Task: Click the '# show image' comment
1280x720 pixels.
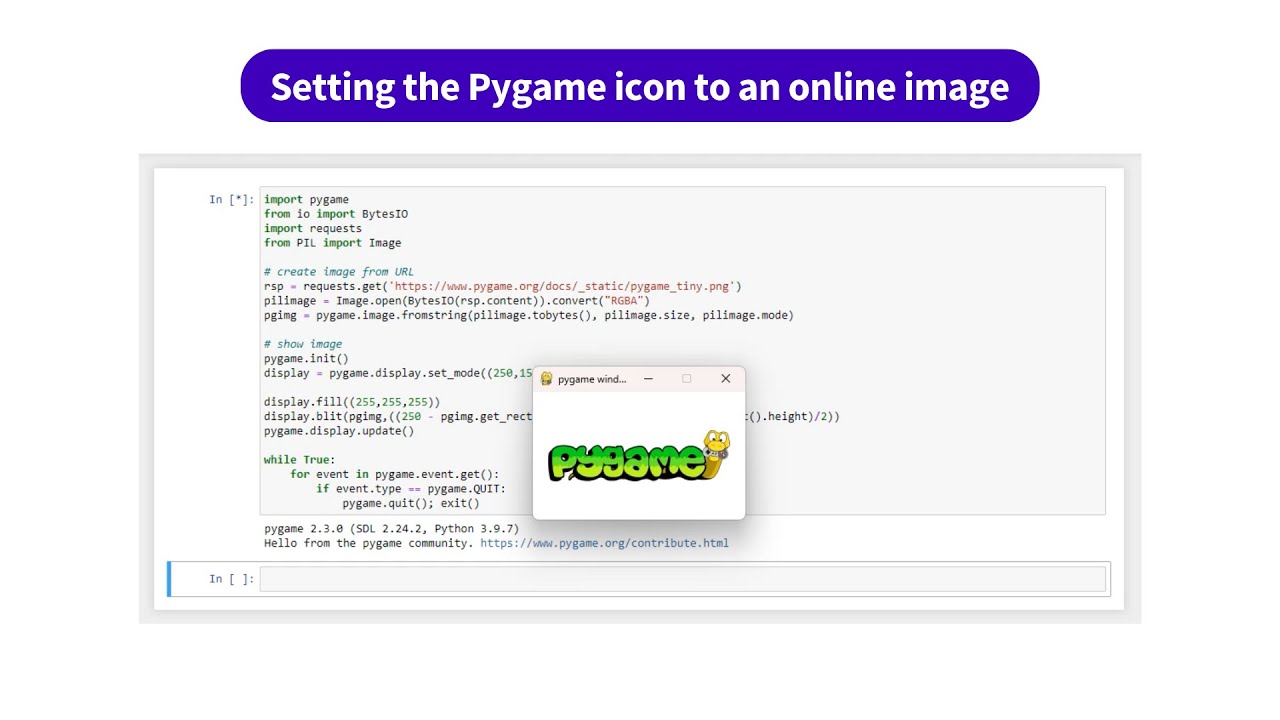Action: point(303,344)
